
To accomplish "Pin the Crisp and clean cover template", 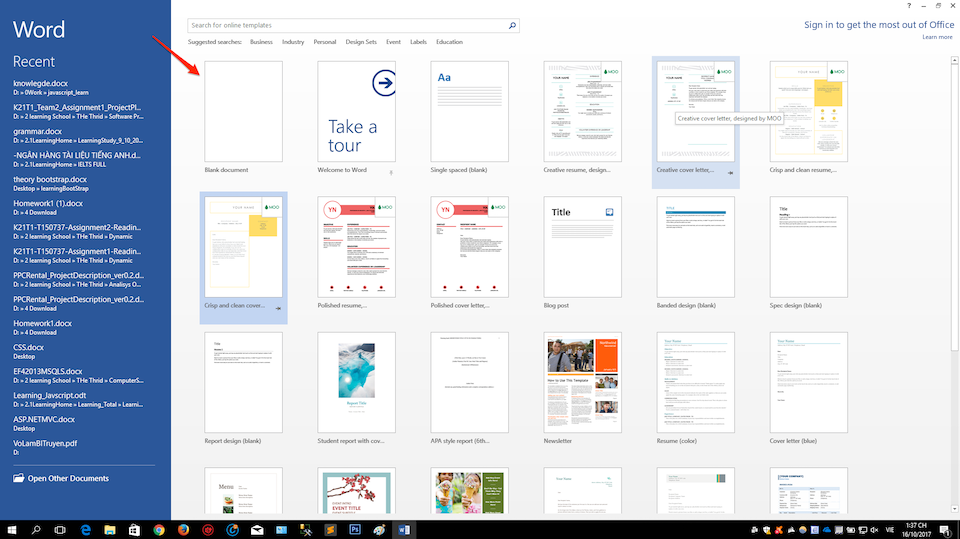I will click(x=278, y=308).
